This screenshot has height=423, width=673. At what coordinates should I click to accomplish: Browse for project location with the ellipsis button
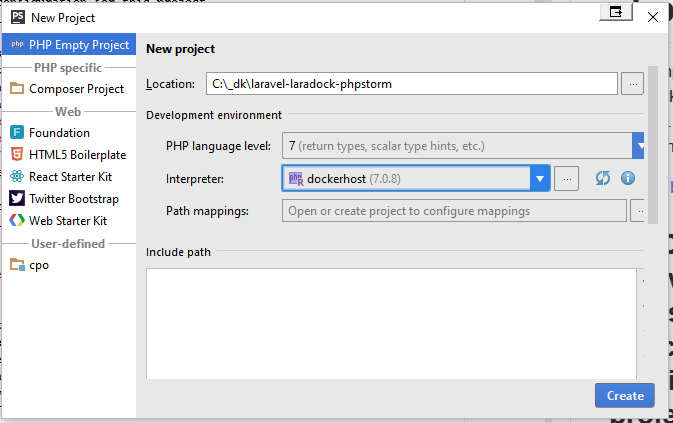click(633, 84)
